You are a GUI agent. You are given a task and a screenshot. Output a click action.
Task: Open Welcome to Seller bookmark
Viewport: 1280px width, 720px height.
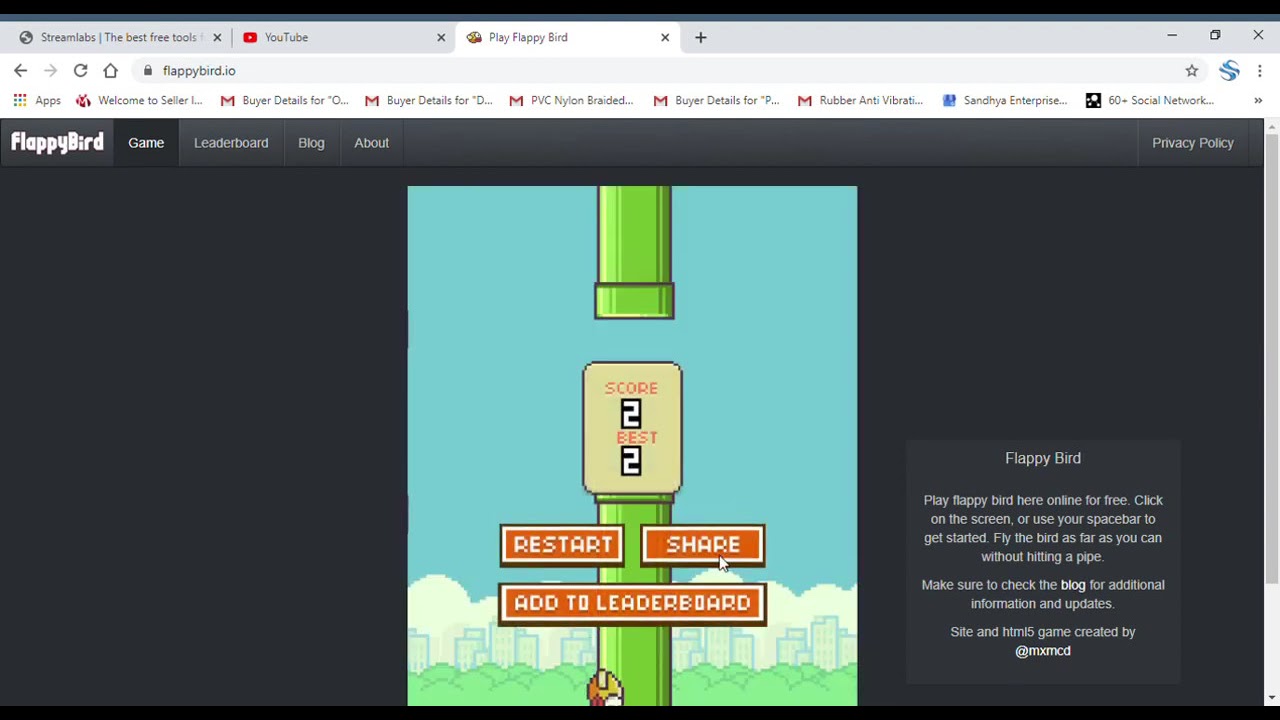(x=139, y=100)
